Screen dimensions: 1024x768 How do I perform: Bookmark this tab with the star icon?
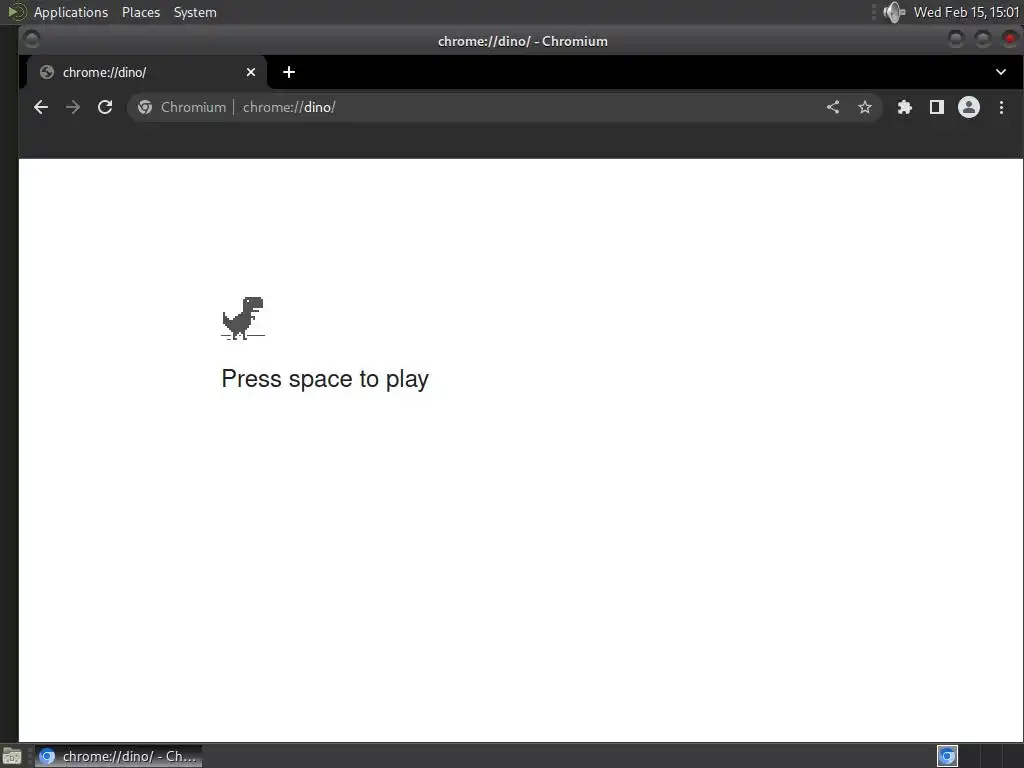pos(865,107)
